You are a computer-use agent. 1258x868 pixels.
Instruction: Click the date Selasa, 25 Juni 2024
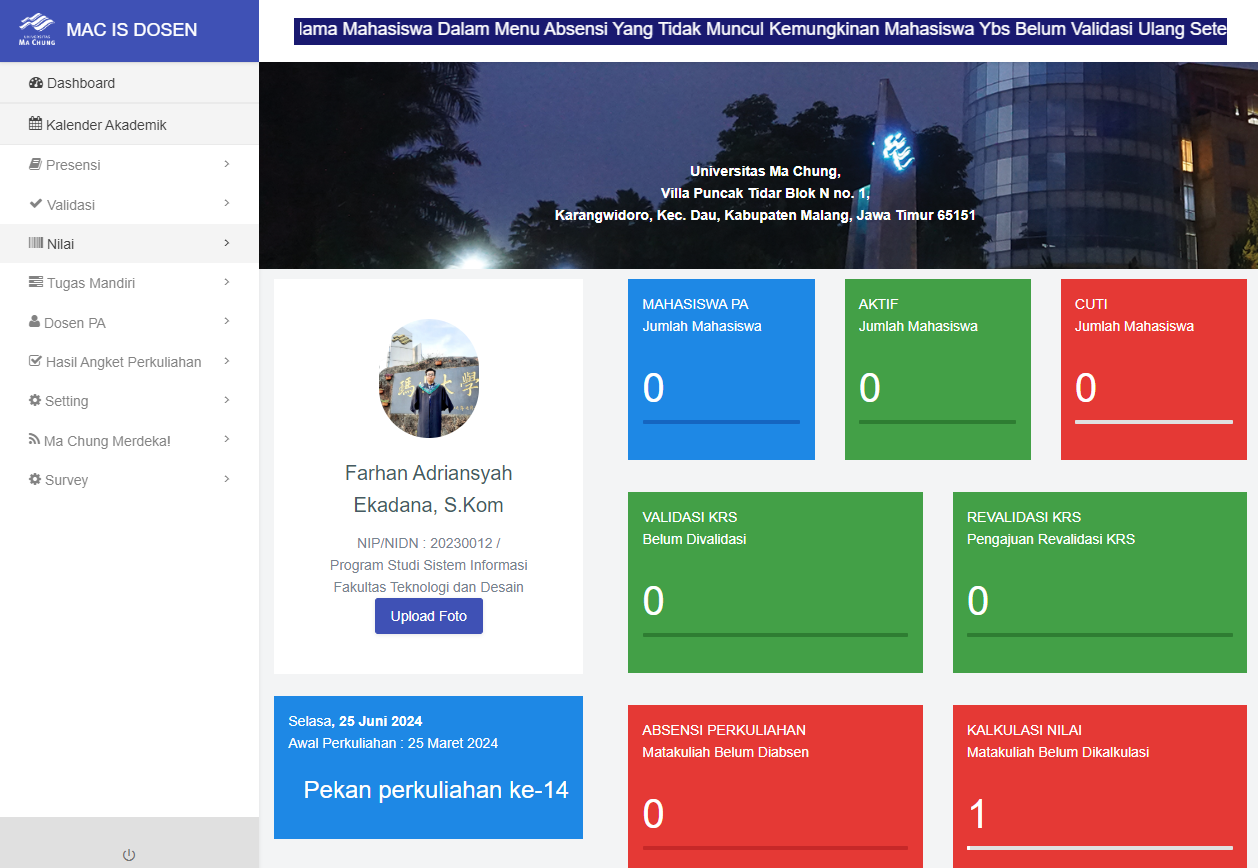355,721
